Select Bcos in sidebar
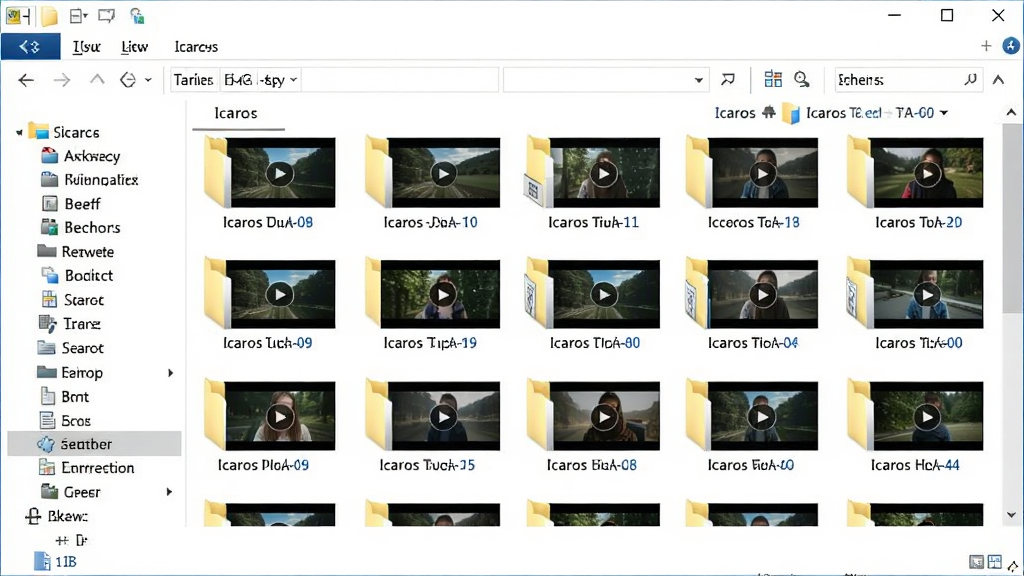Viewport: 1024px width, 576px height. [x=65, y=421]
